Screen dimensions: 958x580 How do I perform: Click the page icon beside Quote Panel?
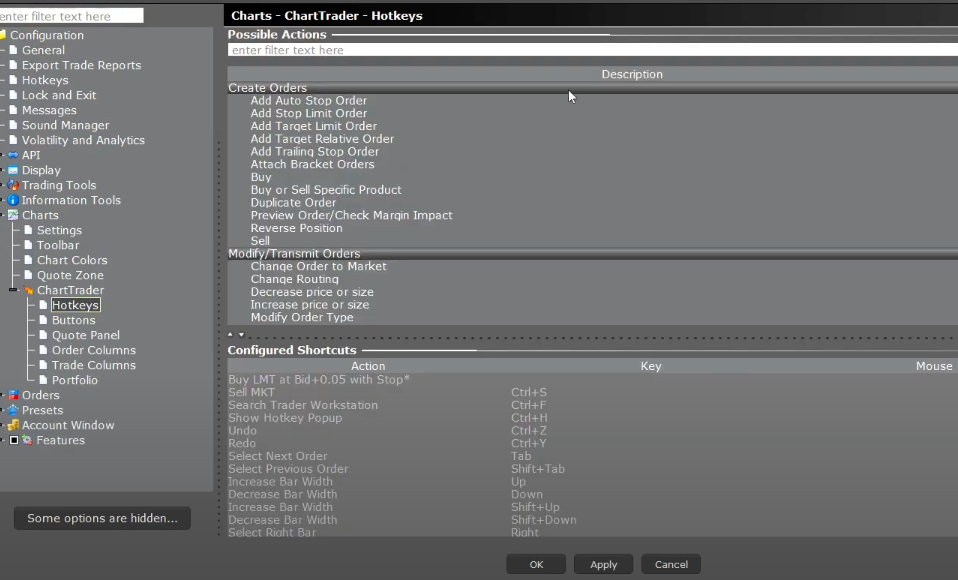(x=43, y=335)
